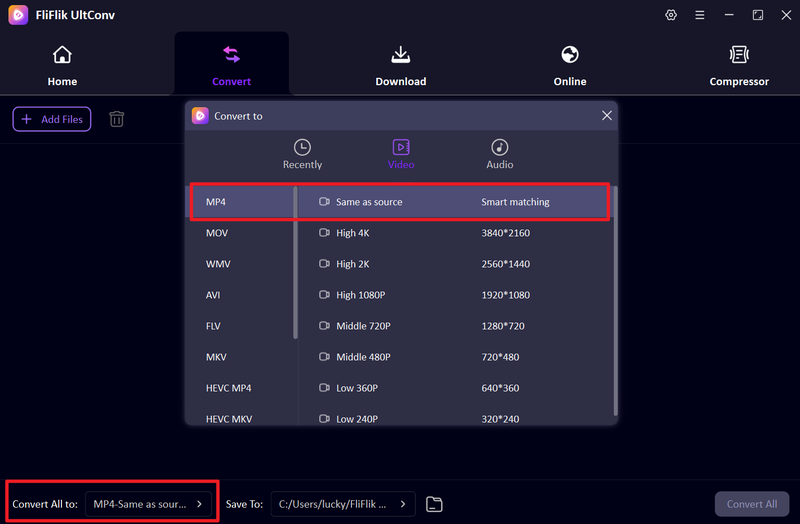Select the Audio tab in dialog
The width and height of the screenshot is (800, 524).
click(x=499, y=154)
